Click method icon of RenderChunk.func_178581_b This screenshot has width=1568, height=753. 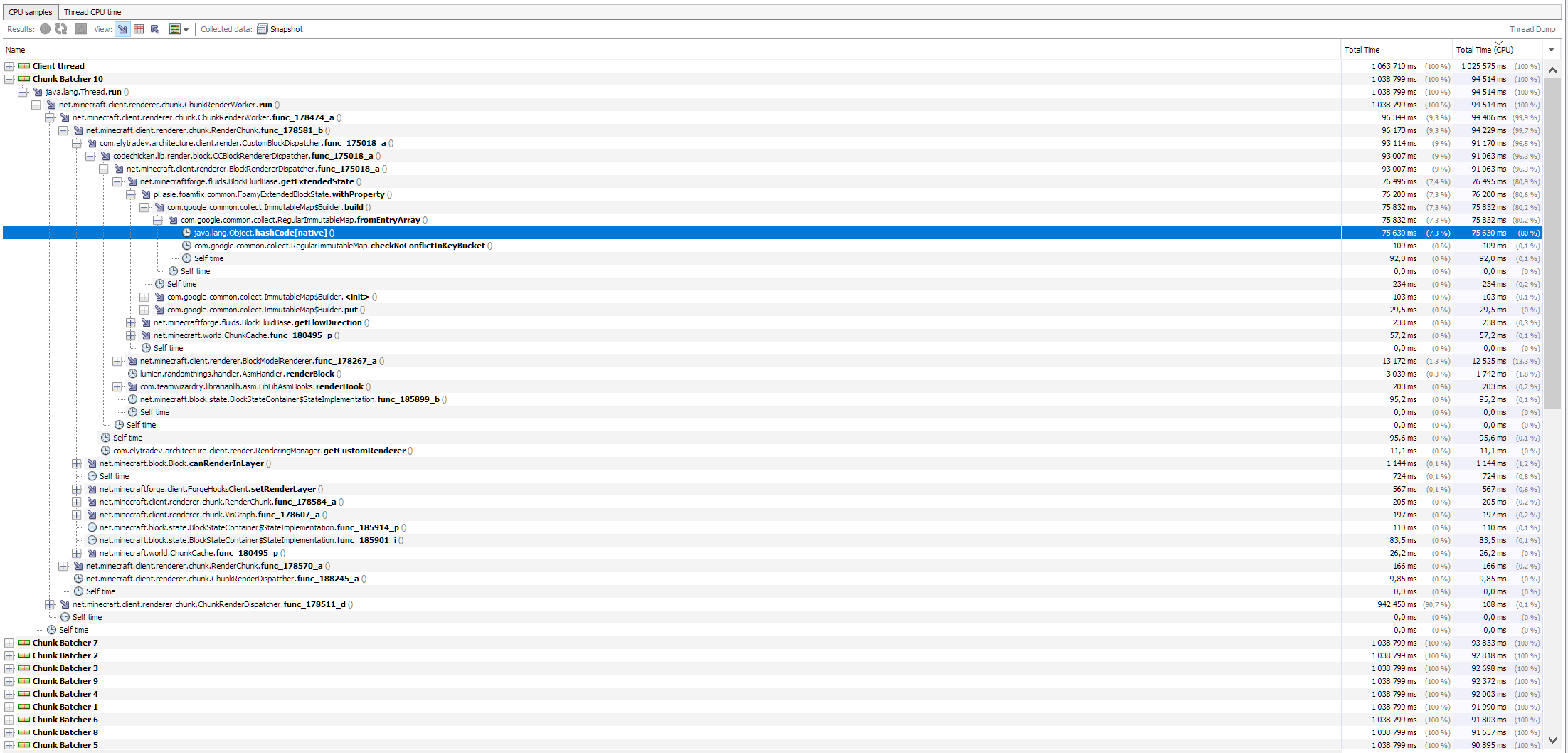pyautogui.click(x=78, y=130)
